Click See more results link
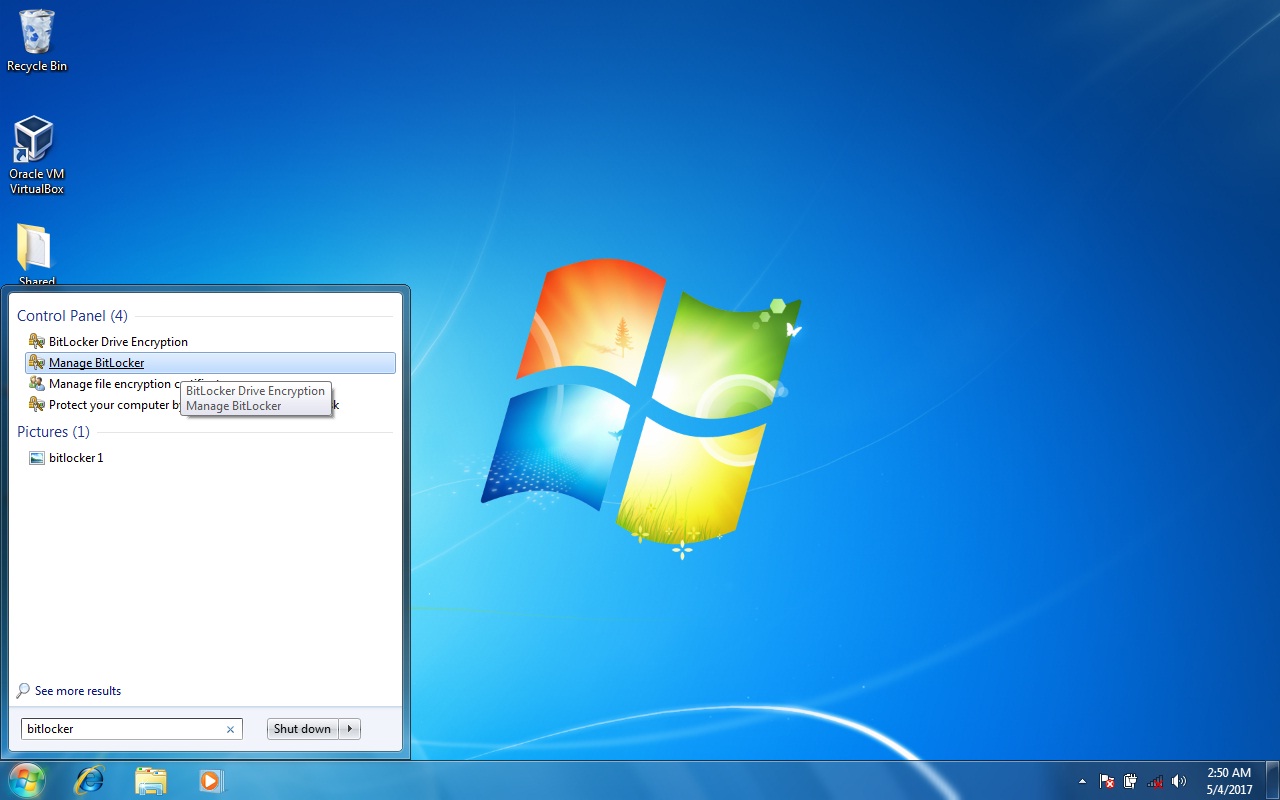 click(78, 691)
